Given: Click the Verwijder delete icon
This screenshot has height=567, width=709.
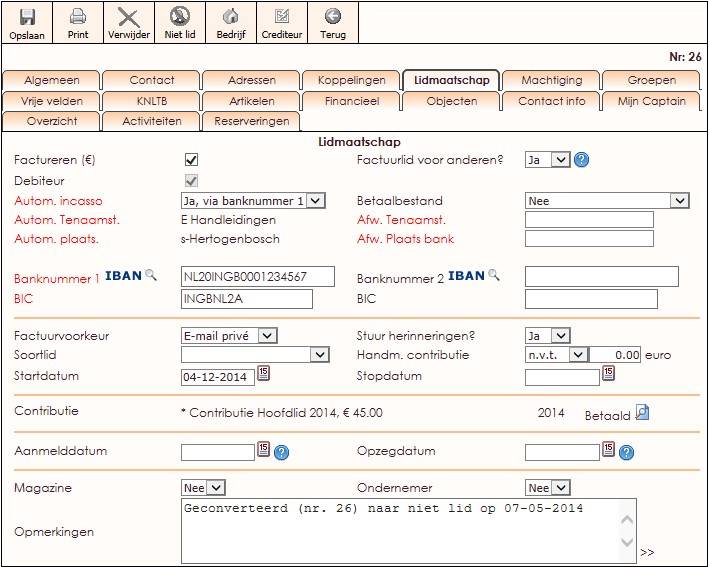Looking at the screenshot, I should tap(129, 18).
